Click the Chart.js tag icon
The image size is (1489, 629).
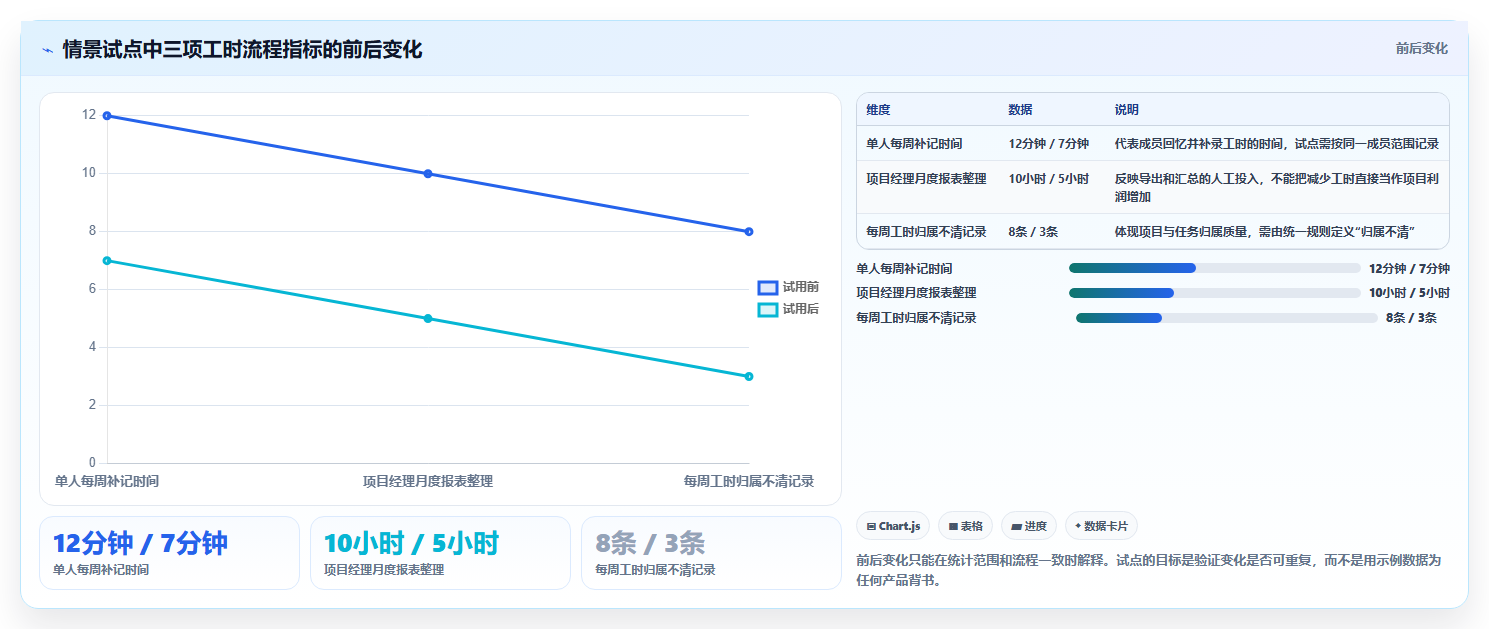pos(872,526)
